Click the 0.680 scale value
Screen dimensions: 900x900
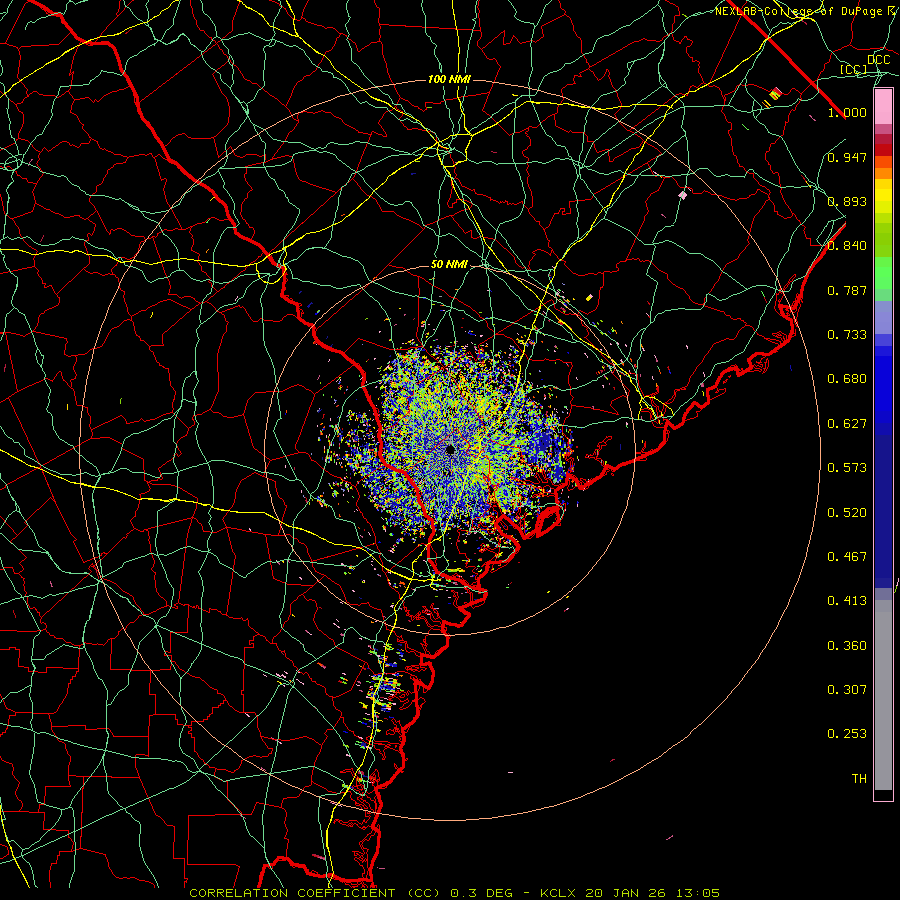847,379
